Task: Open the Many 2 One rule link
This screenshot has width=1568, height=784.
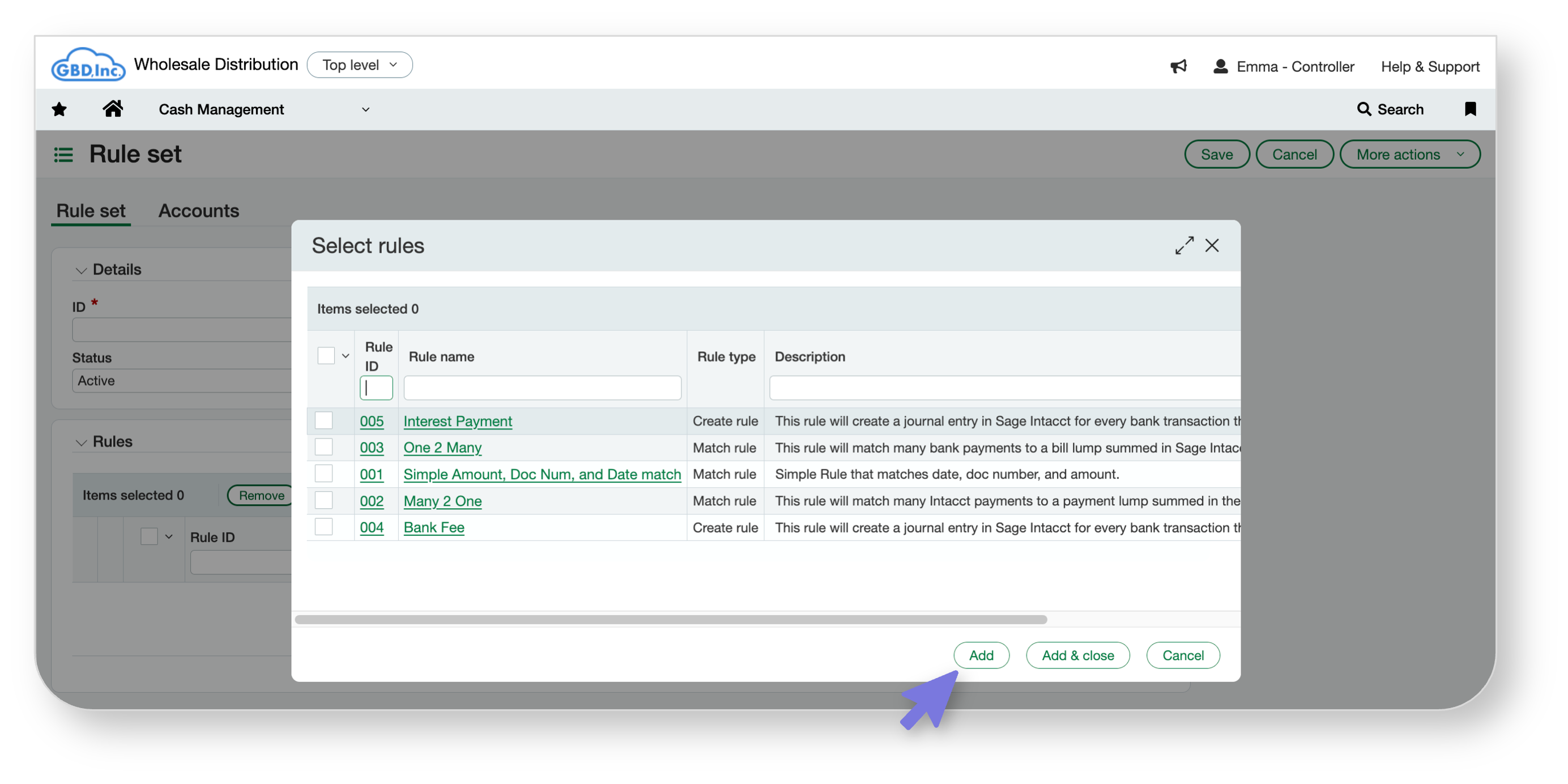Action: tap(442, 501)
